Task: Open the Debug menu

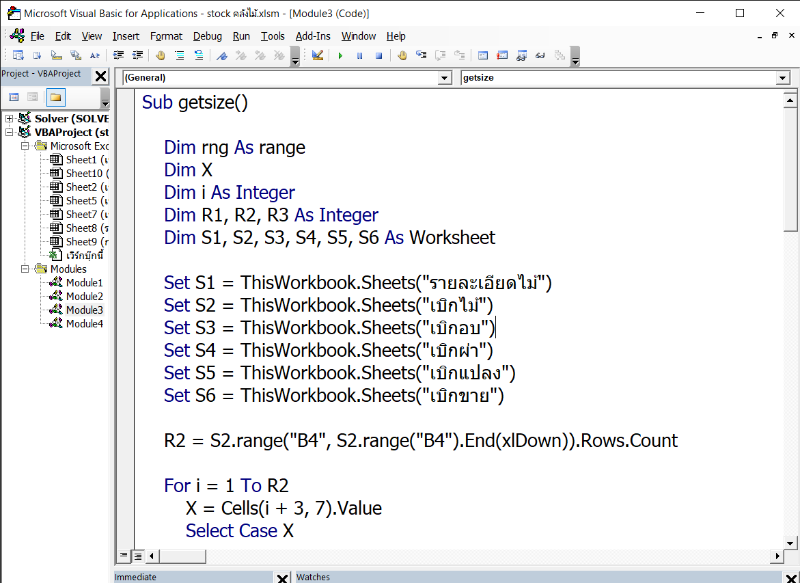Action: point(207,36)
